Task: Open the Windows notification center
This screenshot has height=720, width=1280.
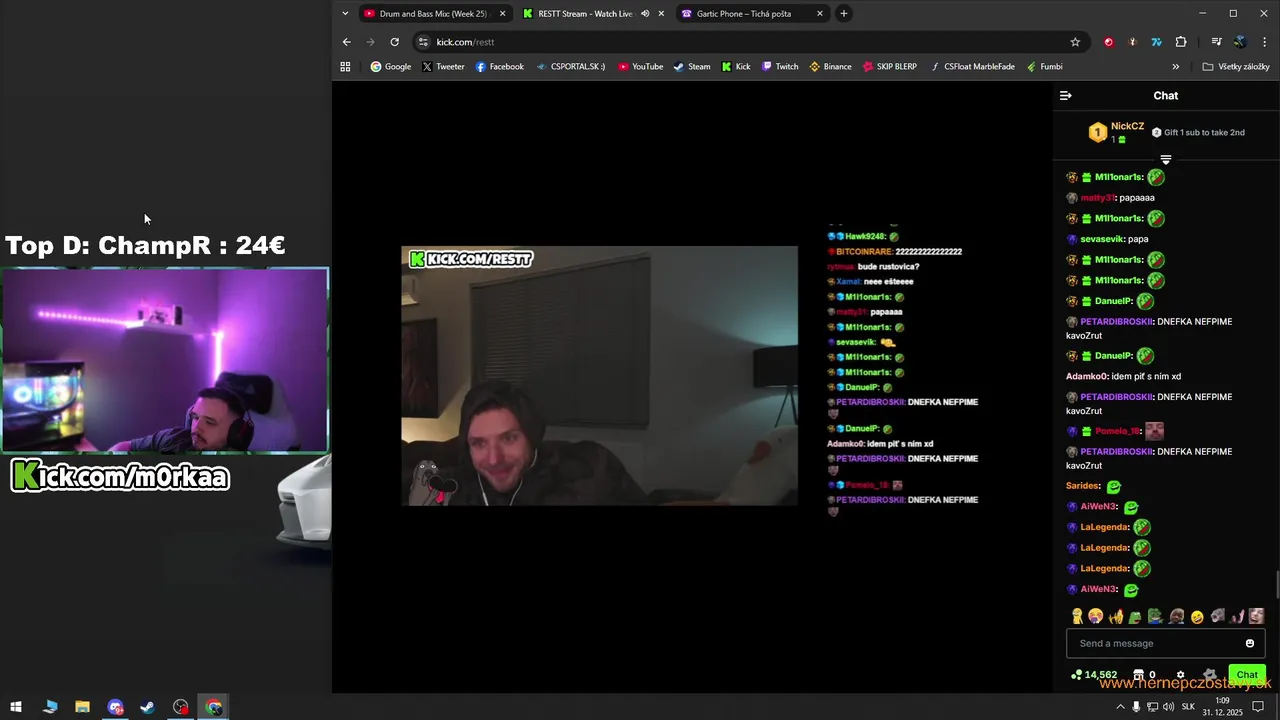Action: tap(1258, 707)
